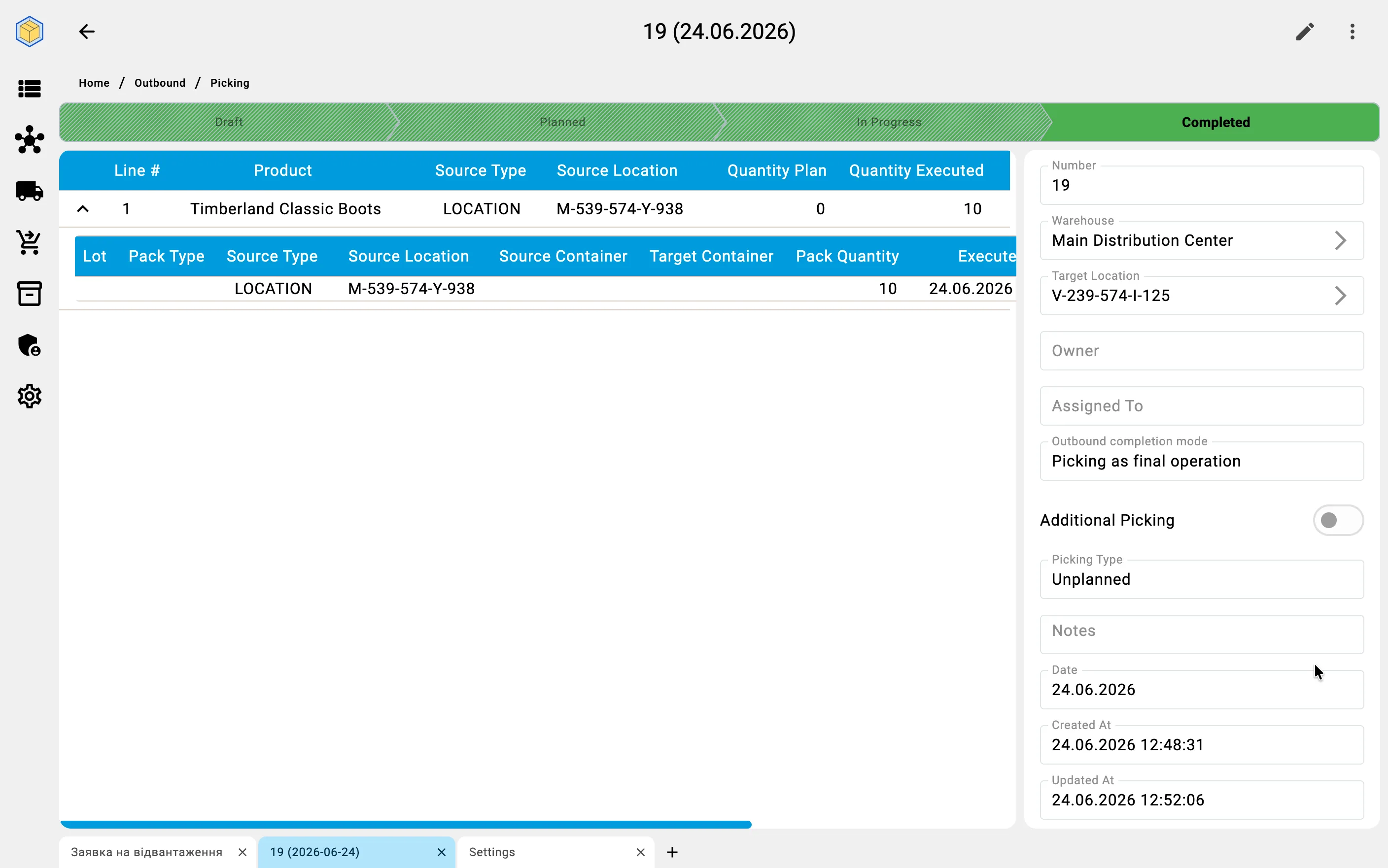The height and width of the screenshot is (868, 1388).
Task: Open the settings gear sidebar icon
Action: pos(29,396)
